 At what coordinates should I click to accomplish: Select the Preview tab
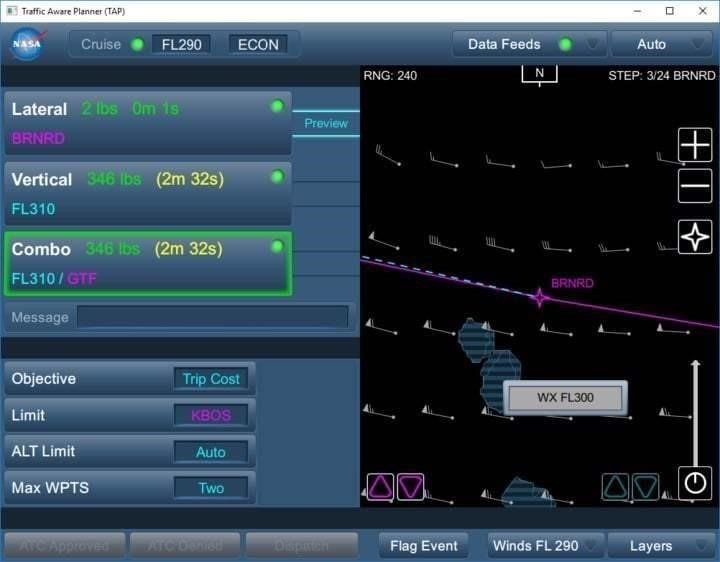(326, 124)
